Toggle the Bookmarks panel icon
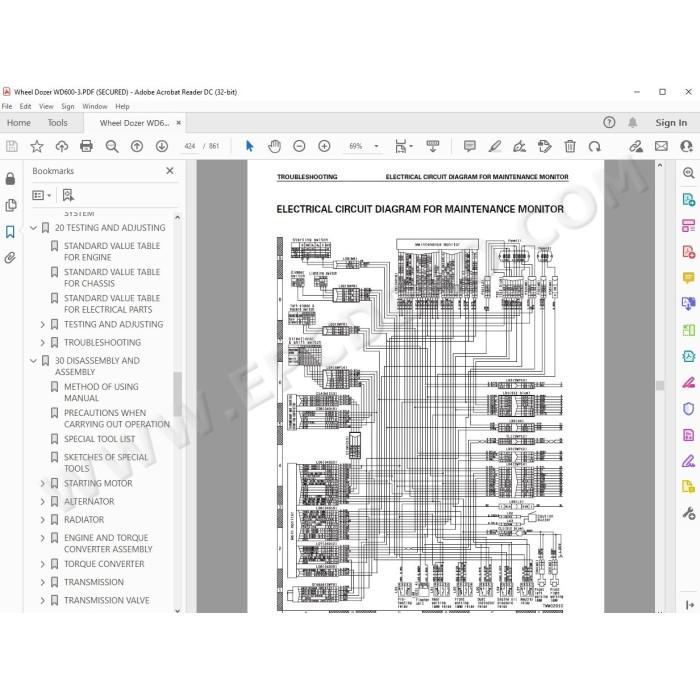Image resolution: width=700 pixels, height=700 pixels. pyautogui.click(x=10, y=231)
